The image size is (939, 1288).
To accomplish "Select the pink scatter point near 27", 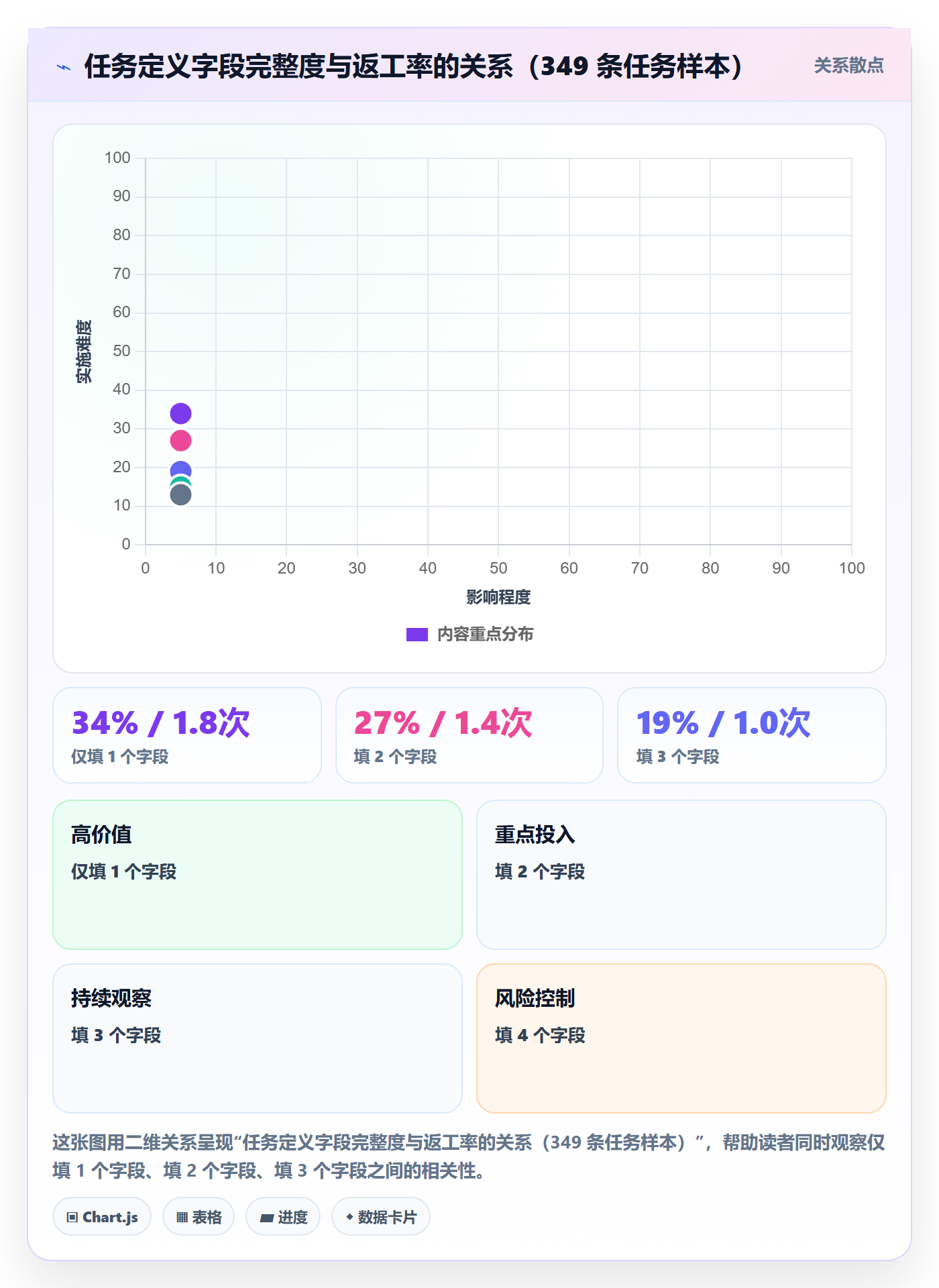I will click(180, 441).
